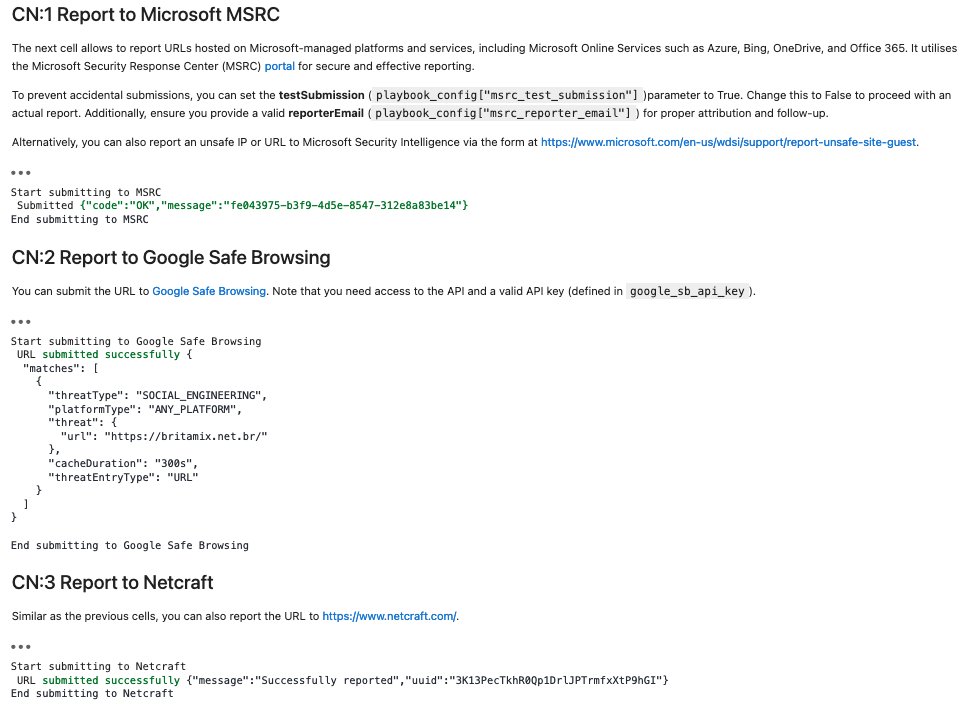The width and height of the screenshot is (965, 704).
Task: Click the Netcraft uuid response line
Action: click(x=343, y=680)
